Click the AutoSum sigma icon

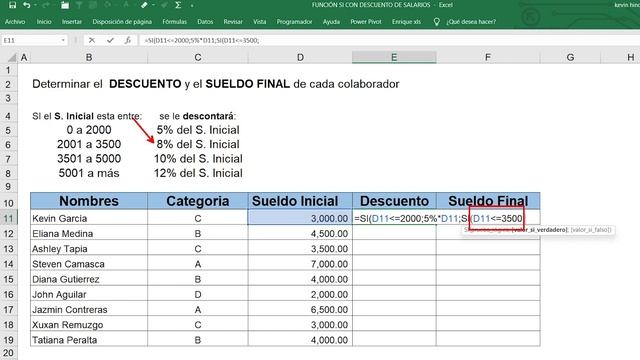point(178,5)
